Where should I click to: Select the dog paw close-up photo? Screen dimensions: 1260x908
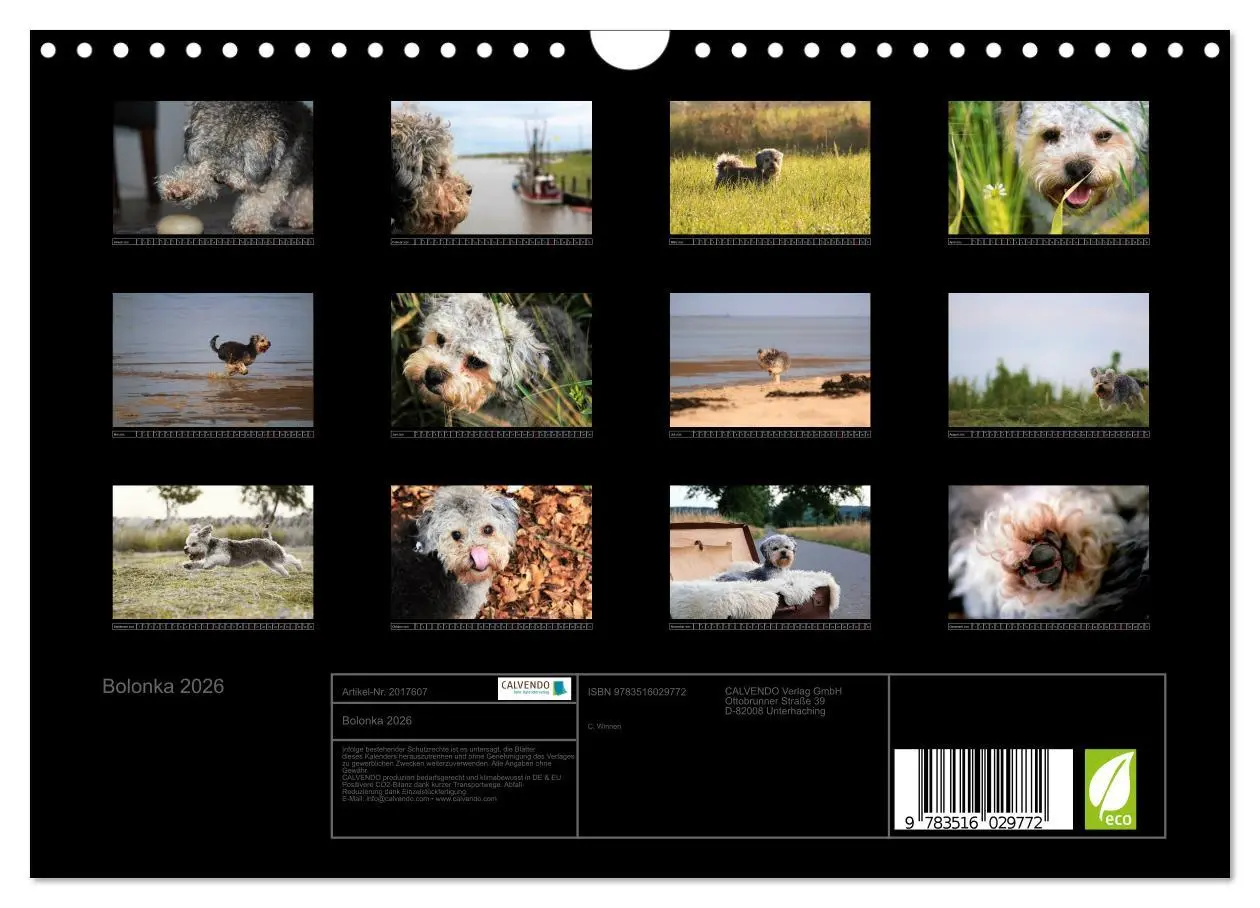click(1048, 552)
